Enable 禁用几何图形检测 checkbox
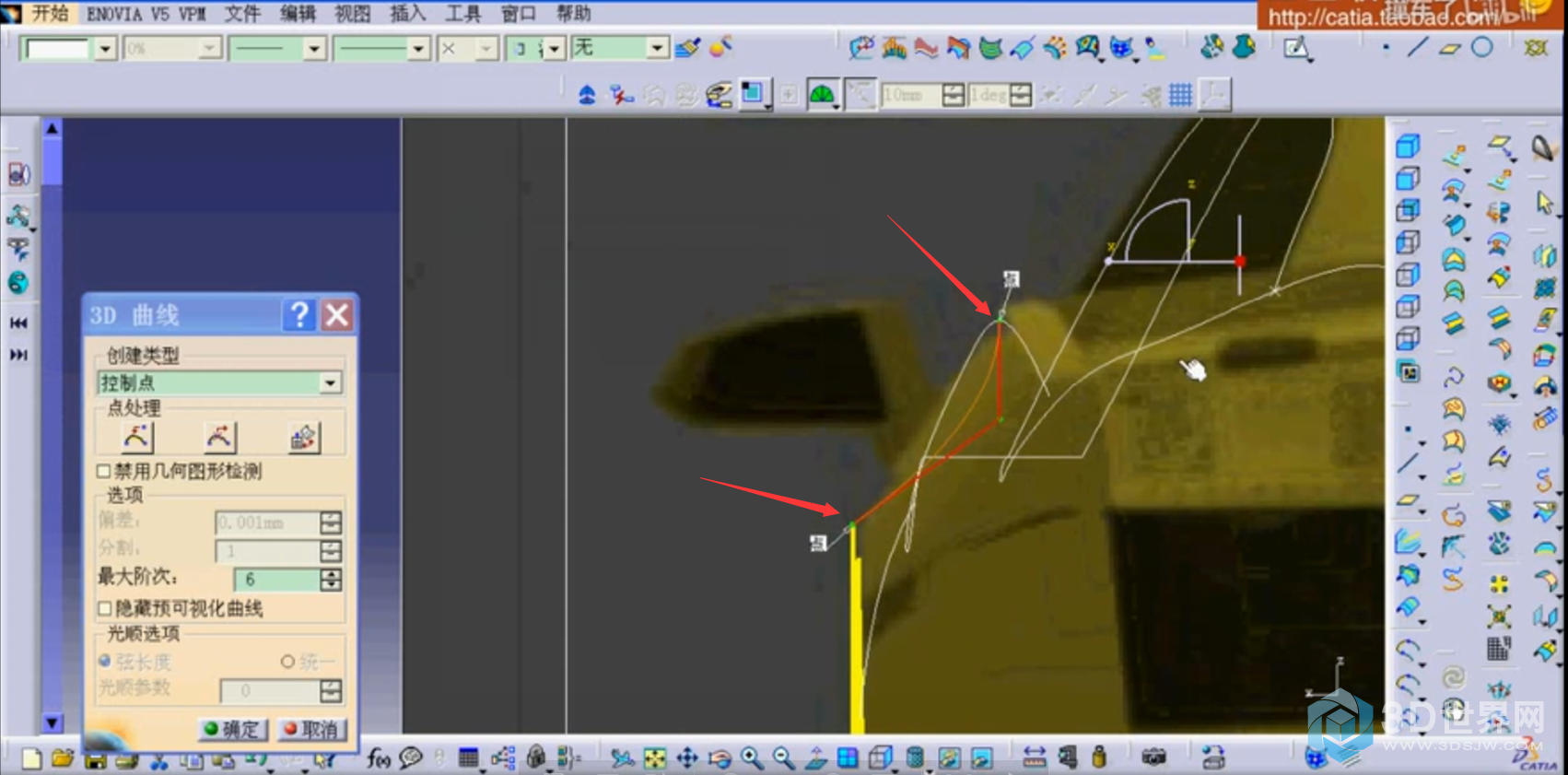This screenshot has width=1568, height=775. (x=104, y=472)
